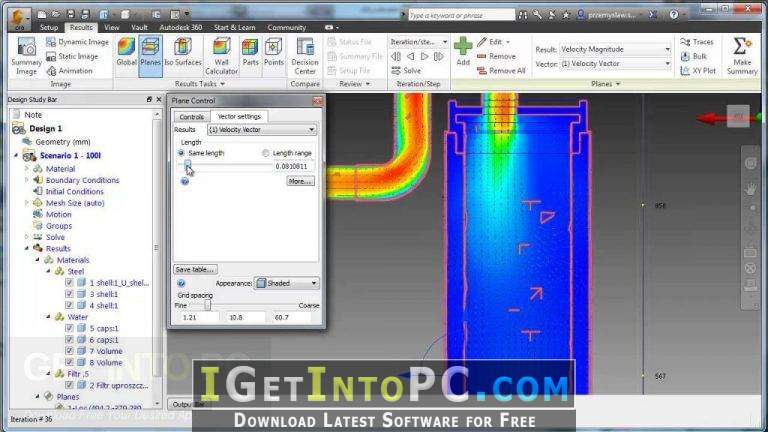Click Edit in the Planes panel
Image resolution: width=768 pixels, height=432 pixels.
point(494,42)
